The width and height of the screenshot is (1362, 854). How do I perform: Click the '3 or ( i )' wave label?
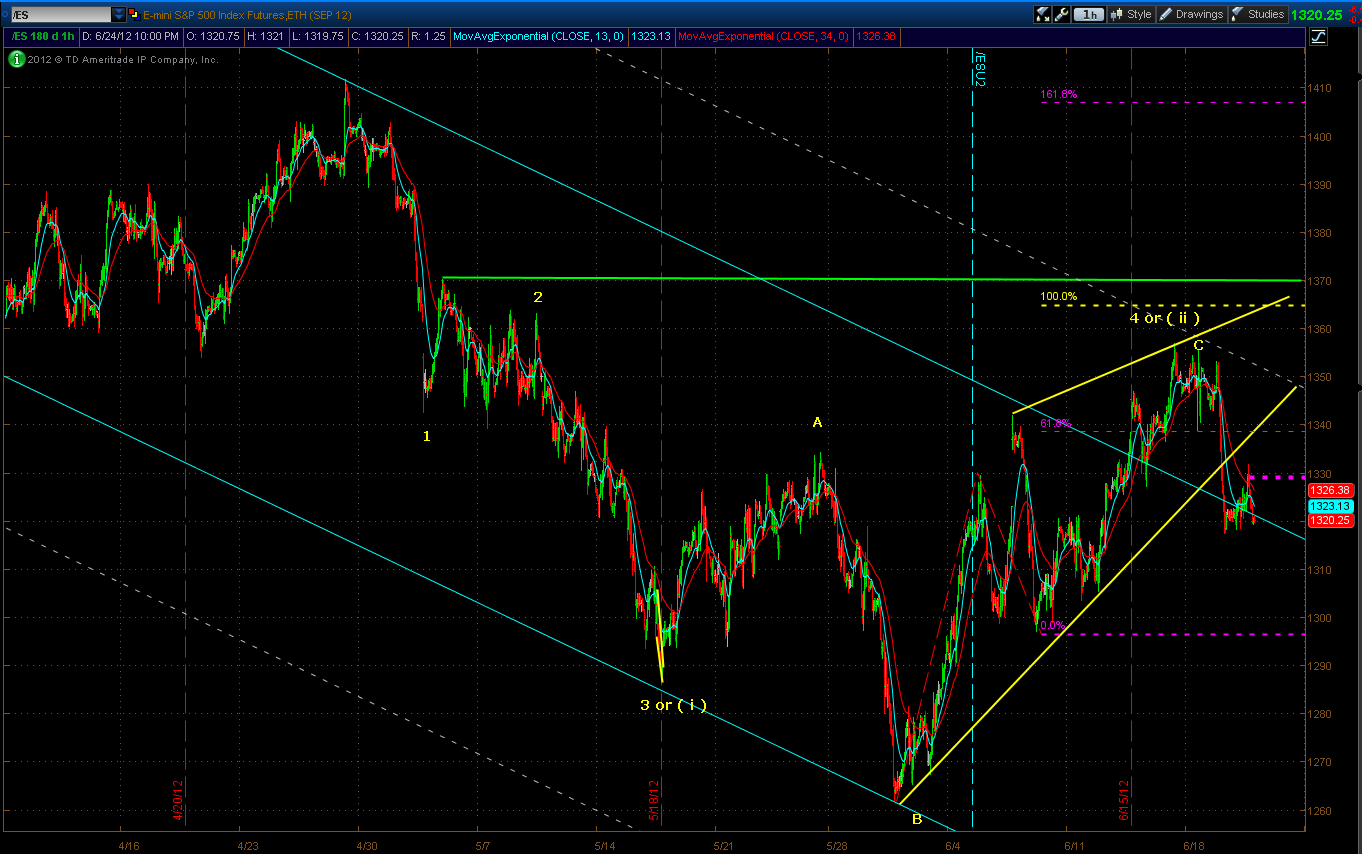pos(673,705)
